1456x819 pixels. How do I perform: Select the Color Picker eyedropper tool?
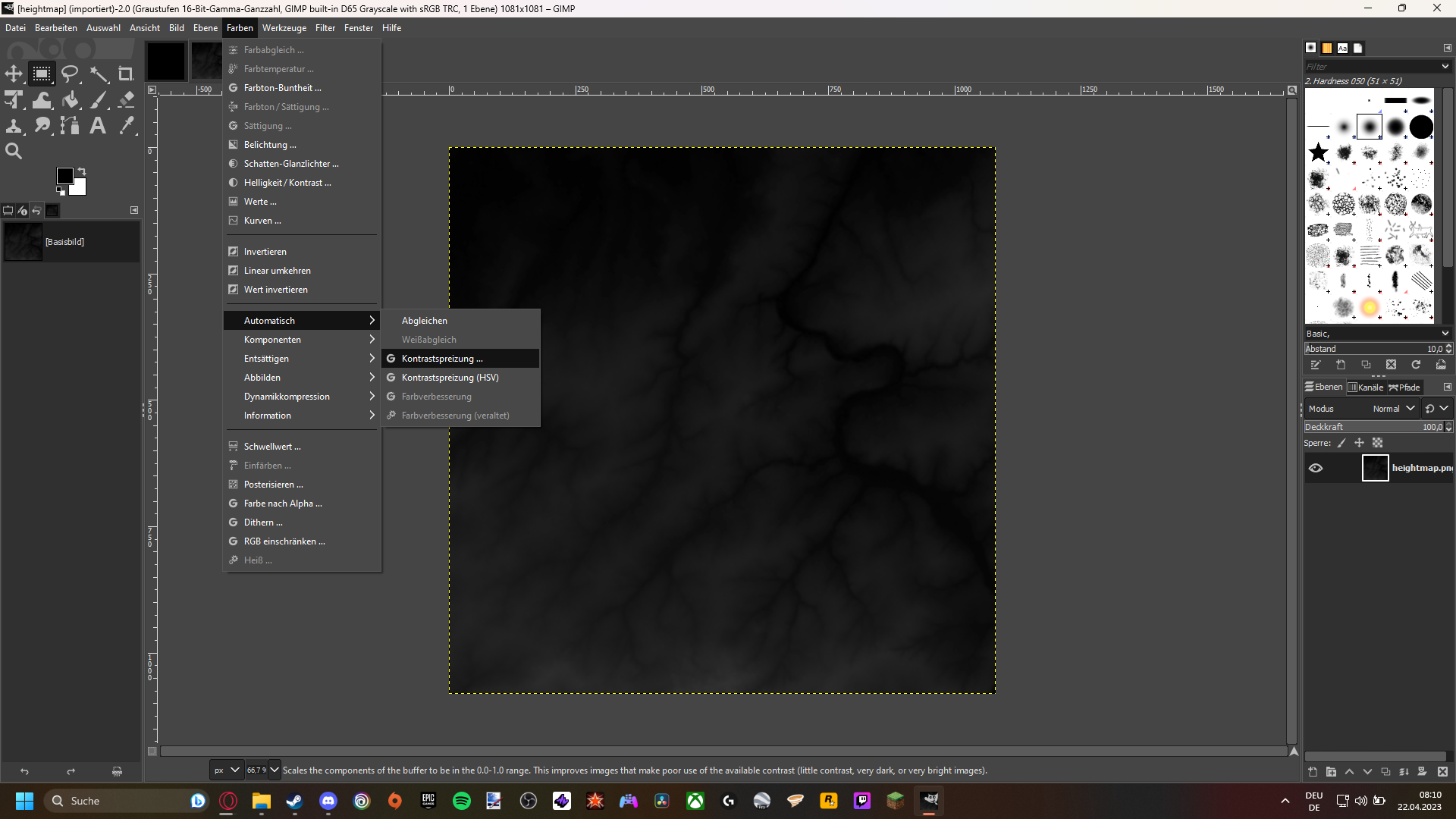tap(126, 125)
